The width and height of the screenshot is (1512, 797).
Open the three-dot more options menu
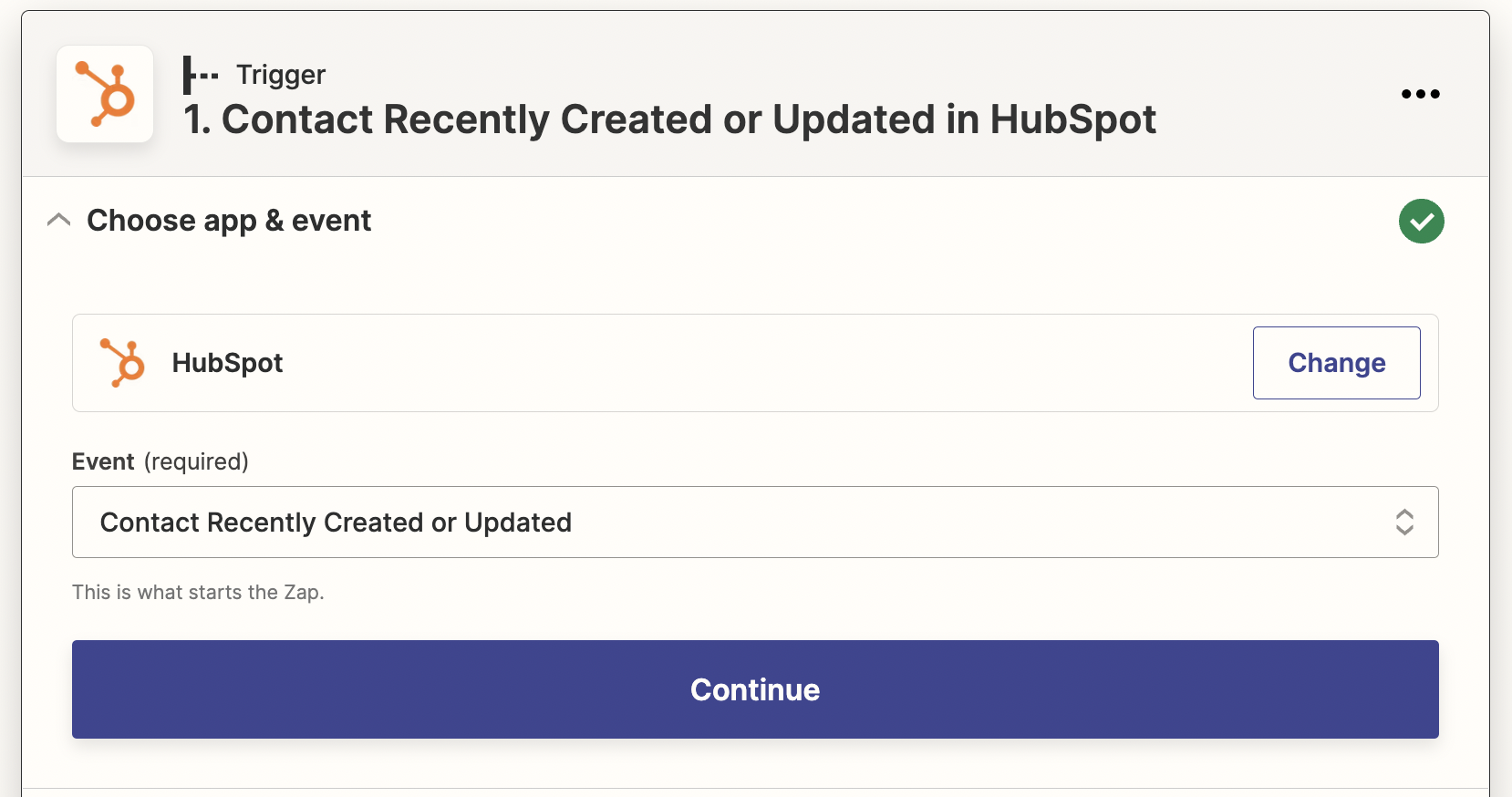point(1420,94)
